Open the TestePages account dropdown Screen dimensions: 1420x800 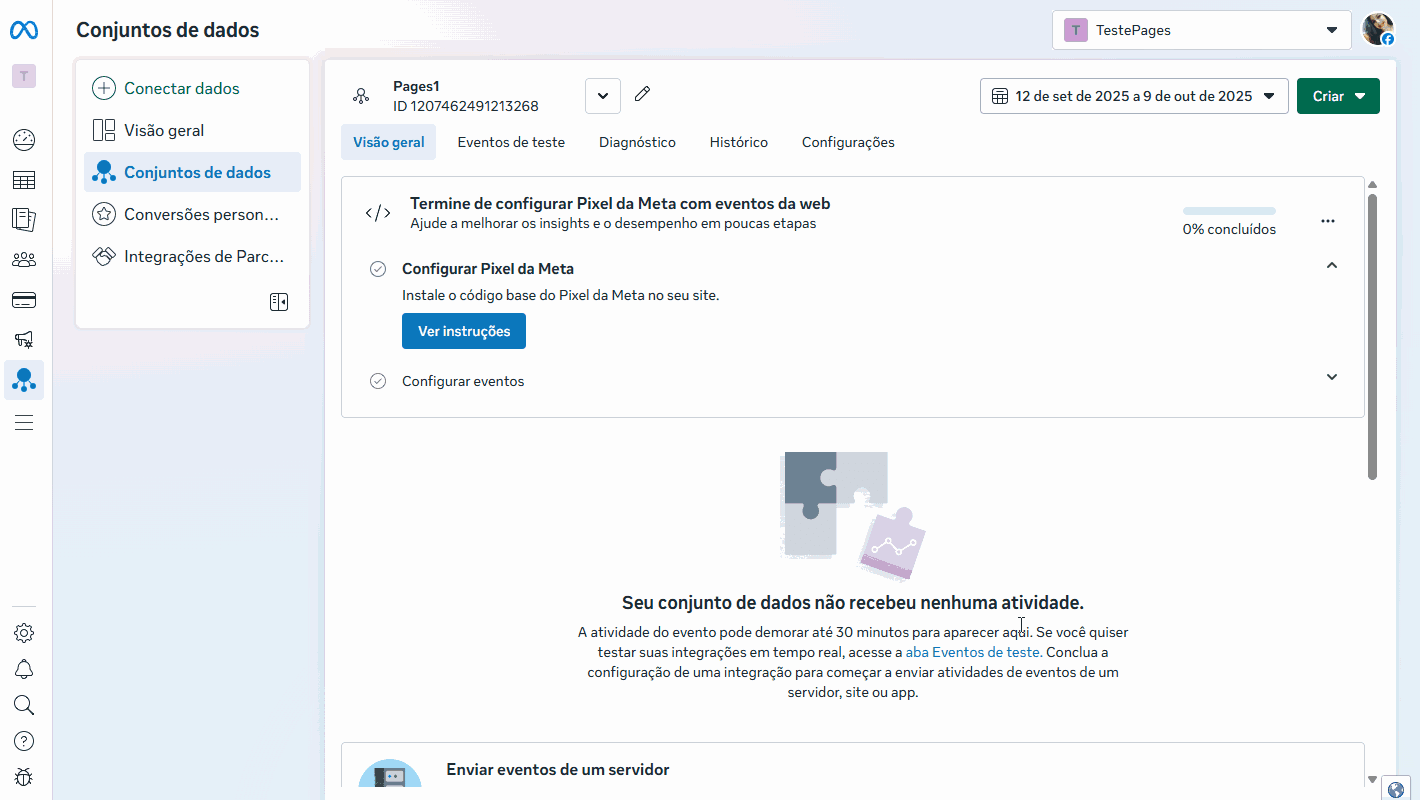1200,29
